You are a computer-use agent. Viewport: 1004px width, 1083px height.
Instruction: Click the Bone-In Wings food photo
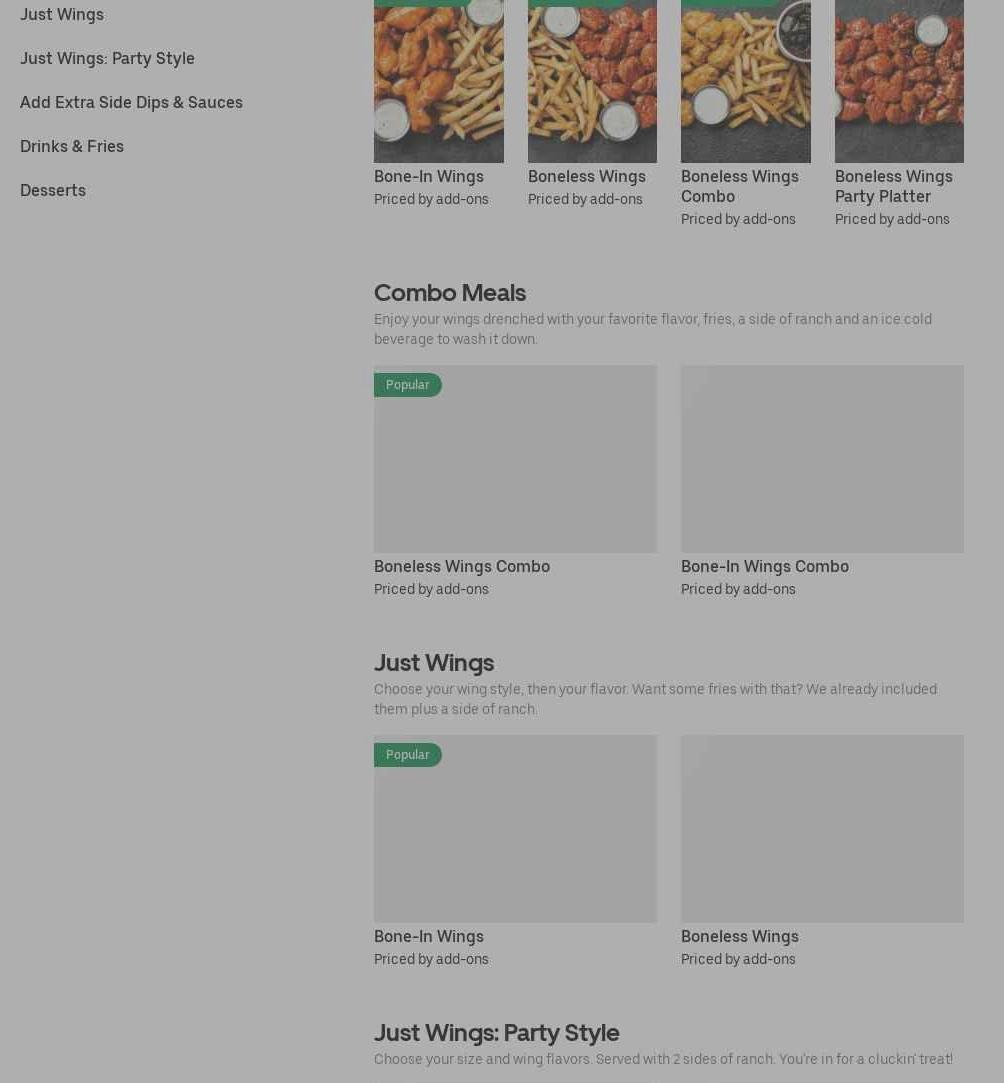tap(438, 82)
